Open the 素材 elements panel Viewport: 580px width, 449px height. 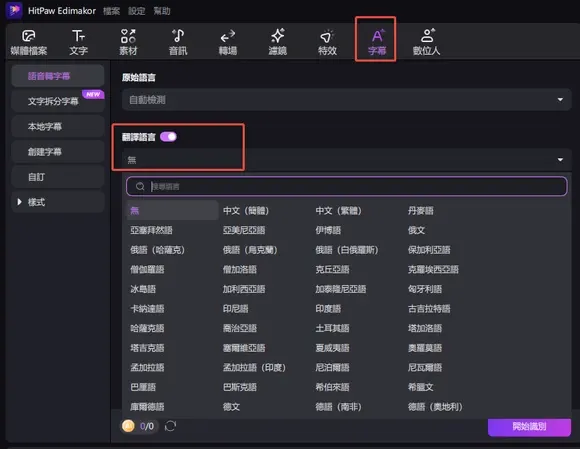click(128, 42)
